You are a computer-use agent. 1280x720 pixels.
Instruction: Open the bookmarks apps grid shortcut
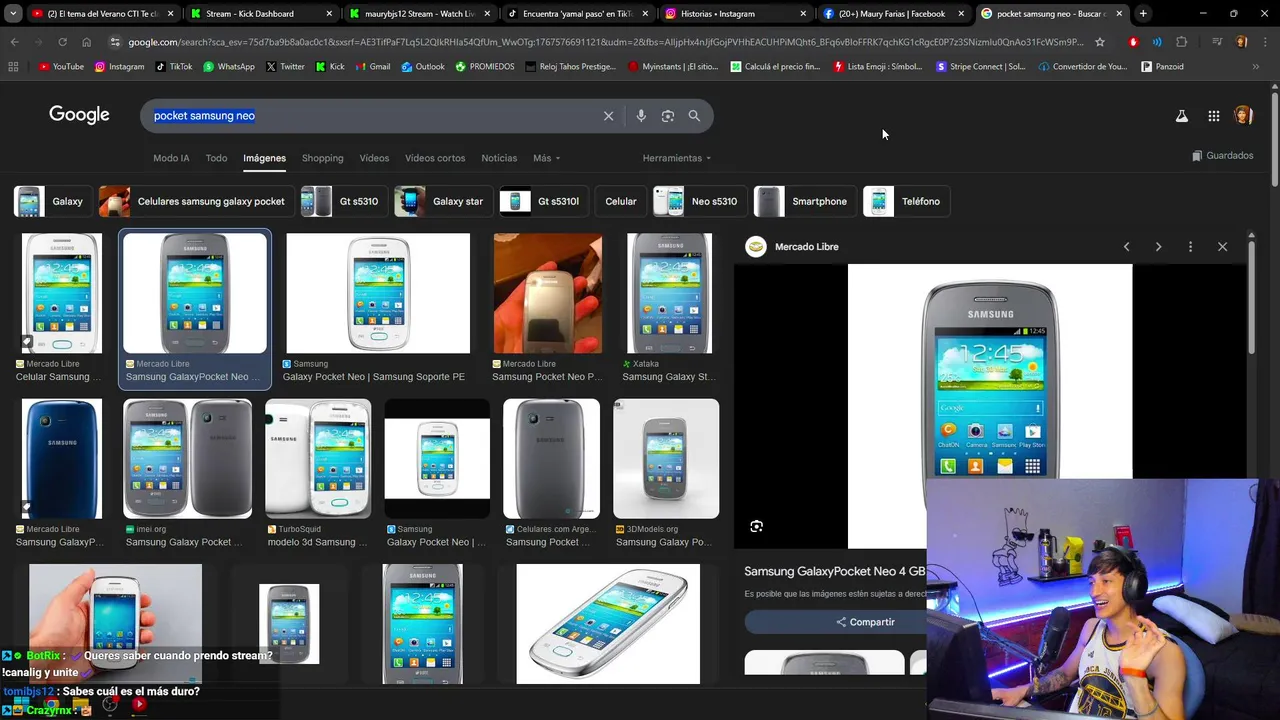pos(13,67)
